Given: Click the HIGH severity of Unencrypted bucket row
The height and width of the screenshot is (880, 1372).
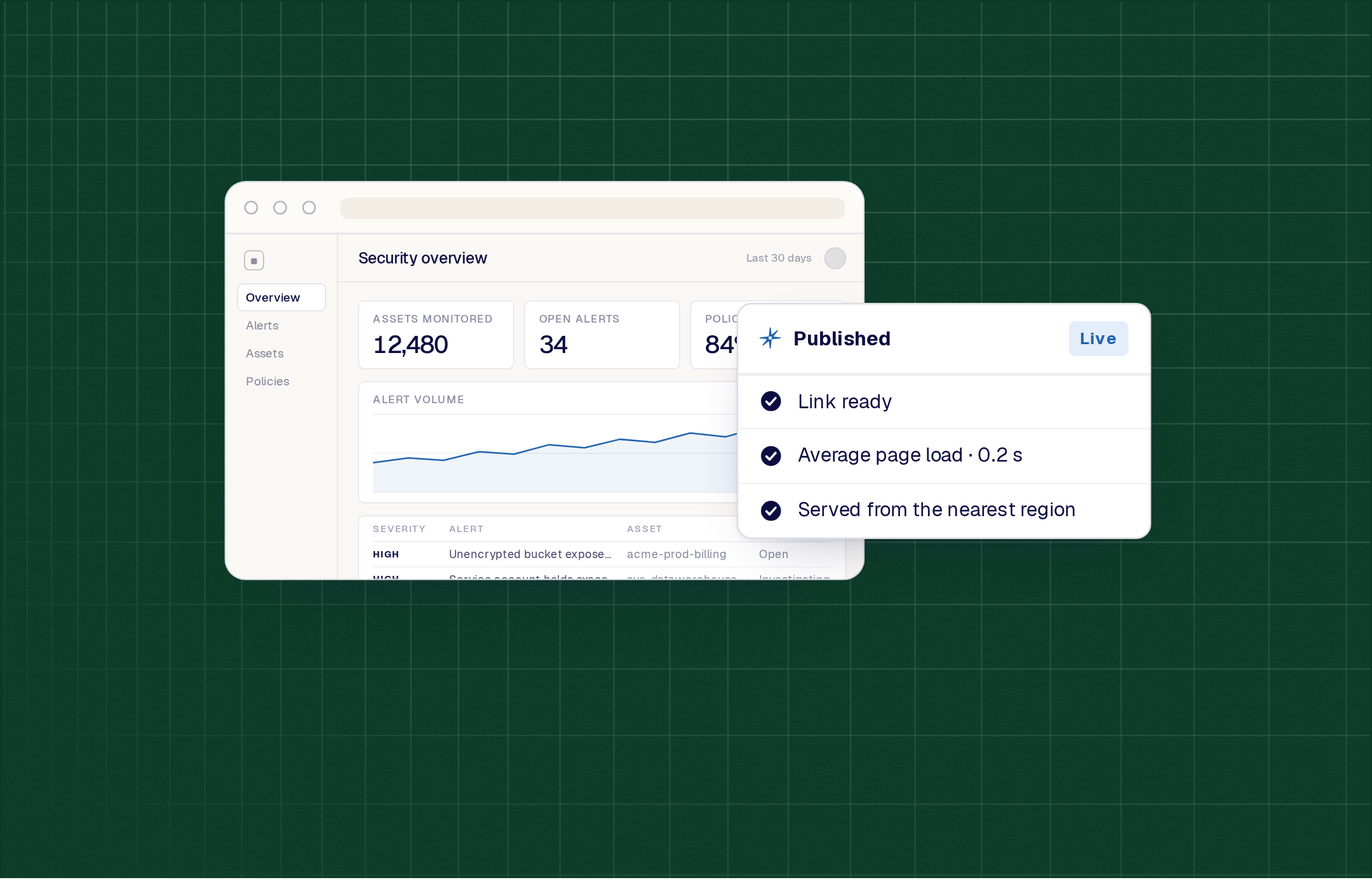Looking at the screenshot, I should point(386,554).
